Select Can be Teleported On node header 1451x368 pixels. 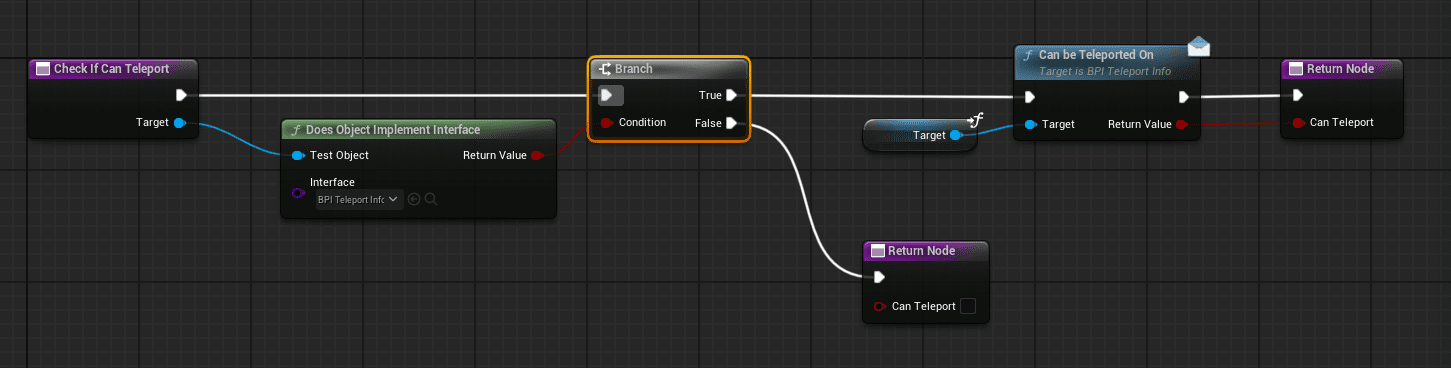1106,62
